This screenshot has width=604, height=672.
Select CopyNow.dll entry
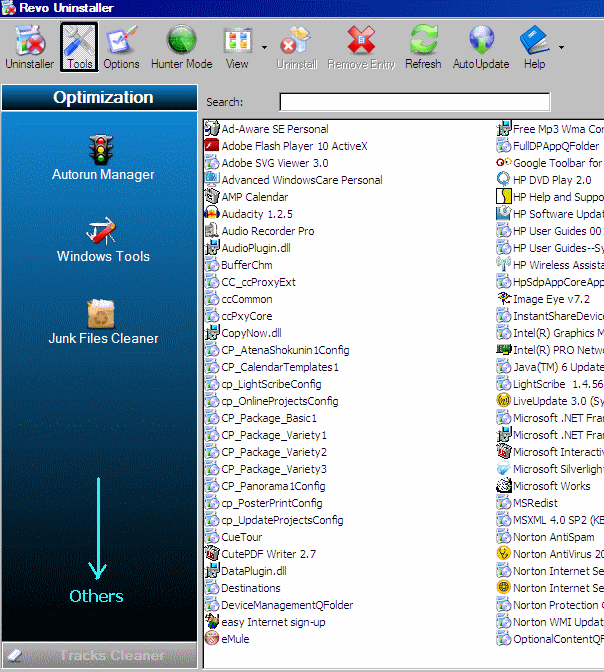(x=243, y=333)
